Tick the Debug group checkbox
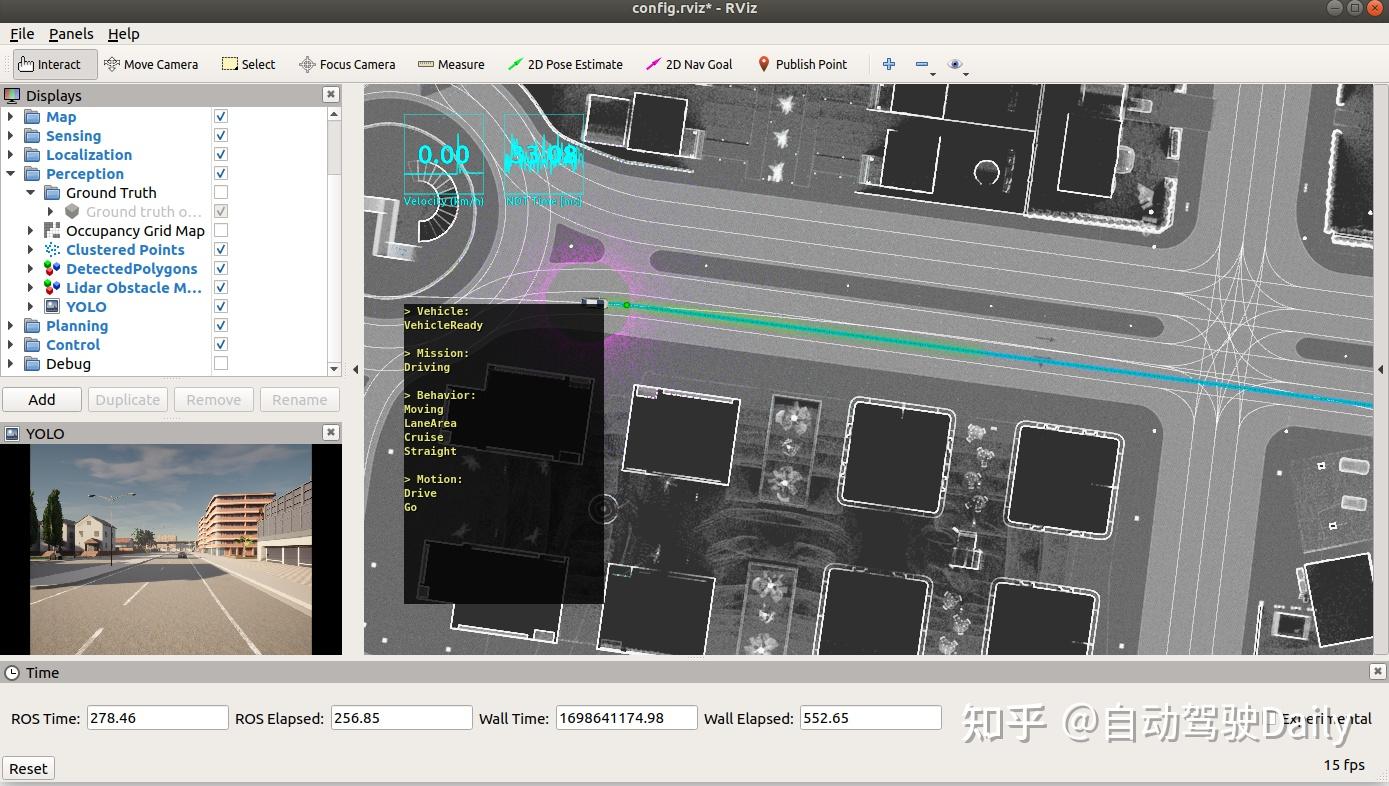This screenshot has width=1389, height=786. click(x=221, y=364)
